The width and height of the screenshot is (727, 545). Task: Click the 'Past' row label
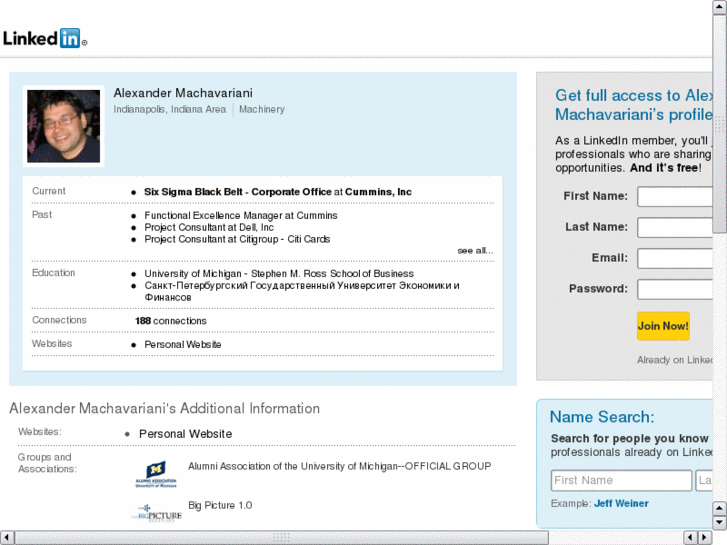(42, 215)
